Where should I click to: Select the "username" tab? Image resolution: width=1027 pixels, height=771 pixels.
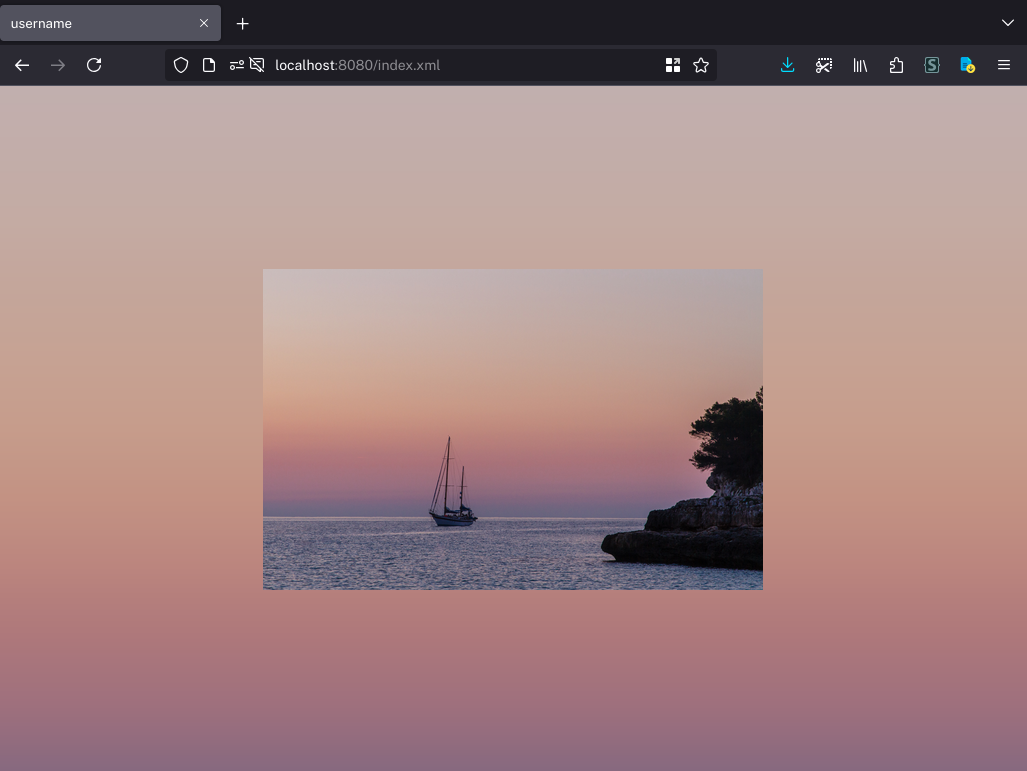pos(100,23)
